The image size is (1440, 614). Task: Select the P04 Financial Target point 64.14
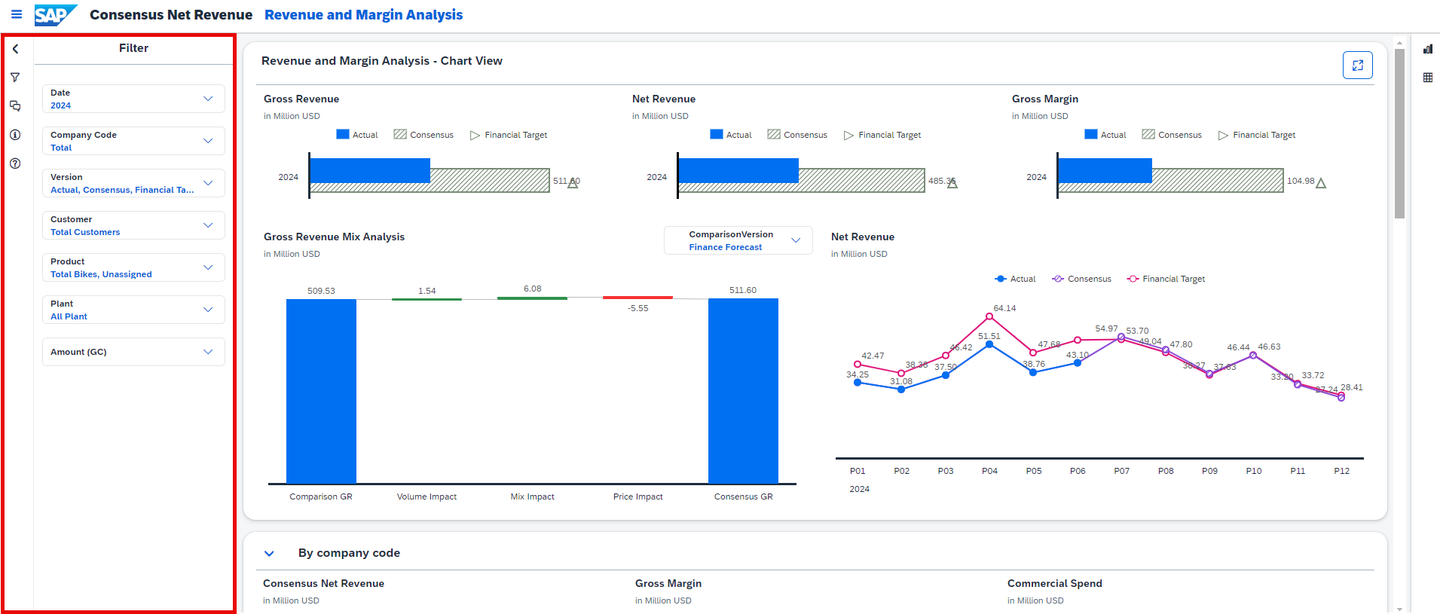tap(989, 316)
